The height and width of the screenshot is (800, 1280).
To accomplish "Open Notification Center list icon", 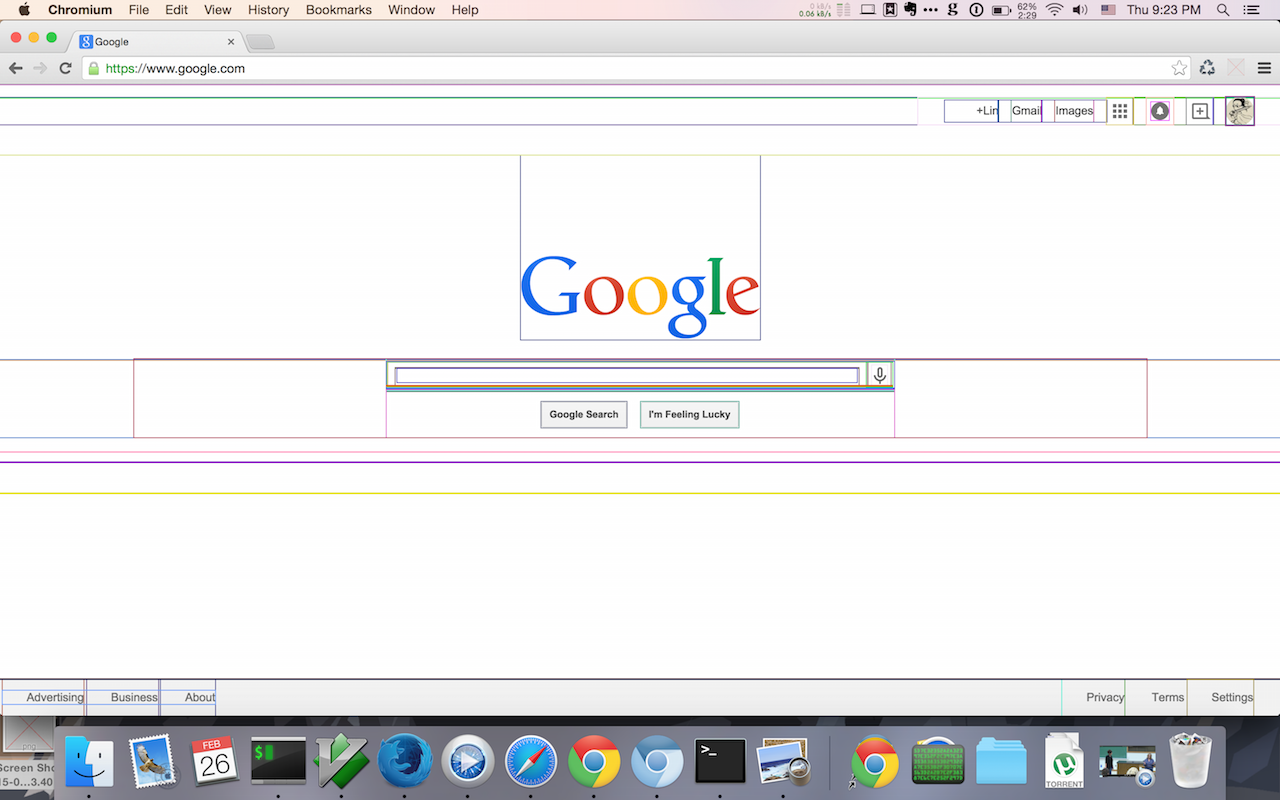I will pos(1251,10).
